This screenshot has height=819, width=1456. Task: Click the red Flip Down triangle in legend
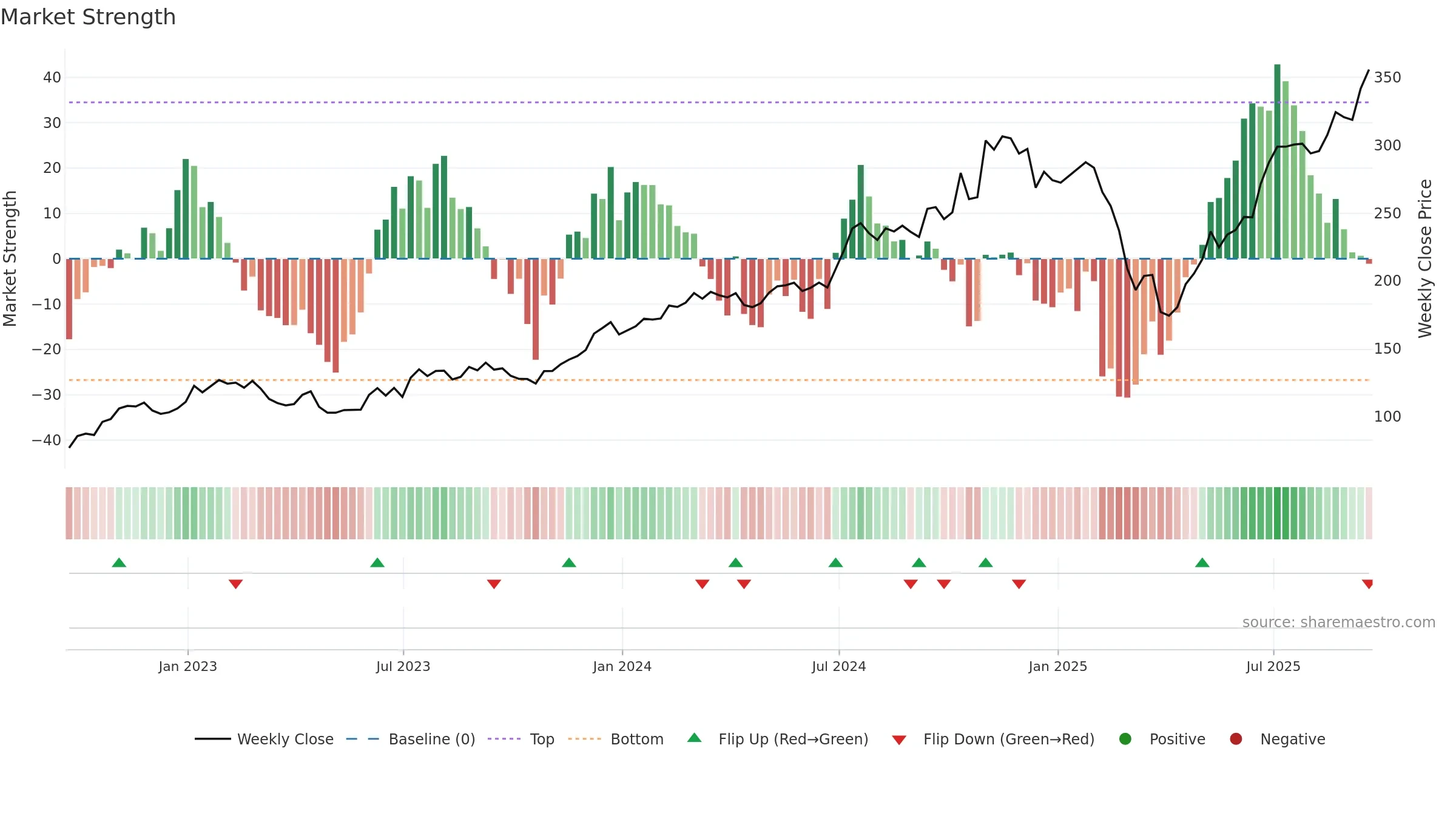(899, 740)
